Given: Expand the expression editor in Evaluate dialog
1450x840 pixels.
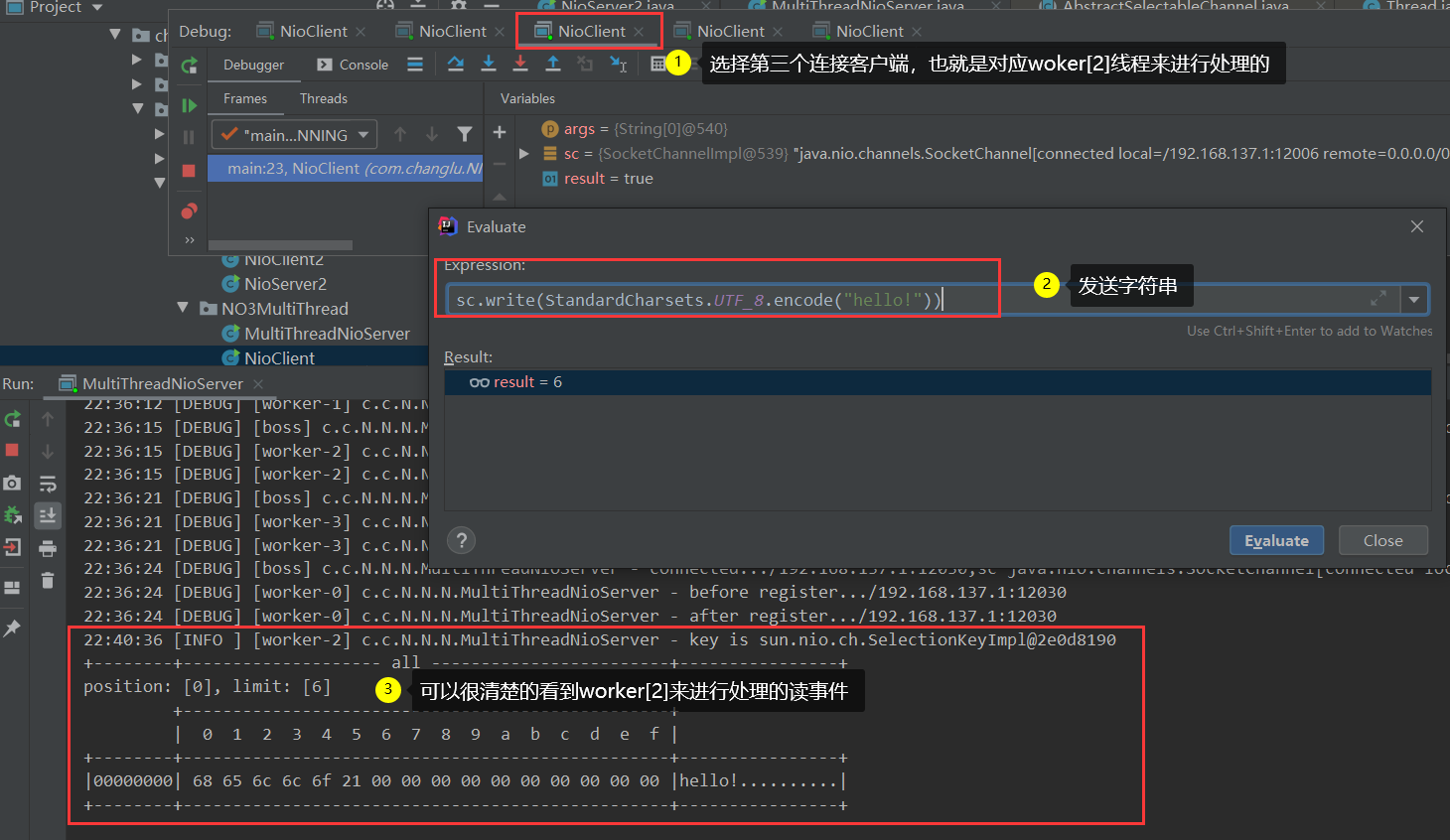Looking at the screenshot, I should pos(1378,298).
